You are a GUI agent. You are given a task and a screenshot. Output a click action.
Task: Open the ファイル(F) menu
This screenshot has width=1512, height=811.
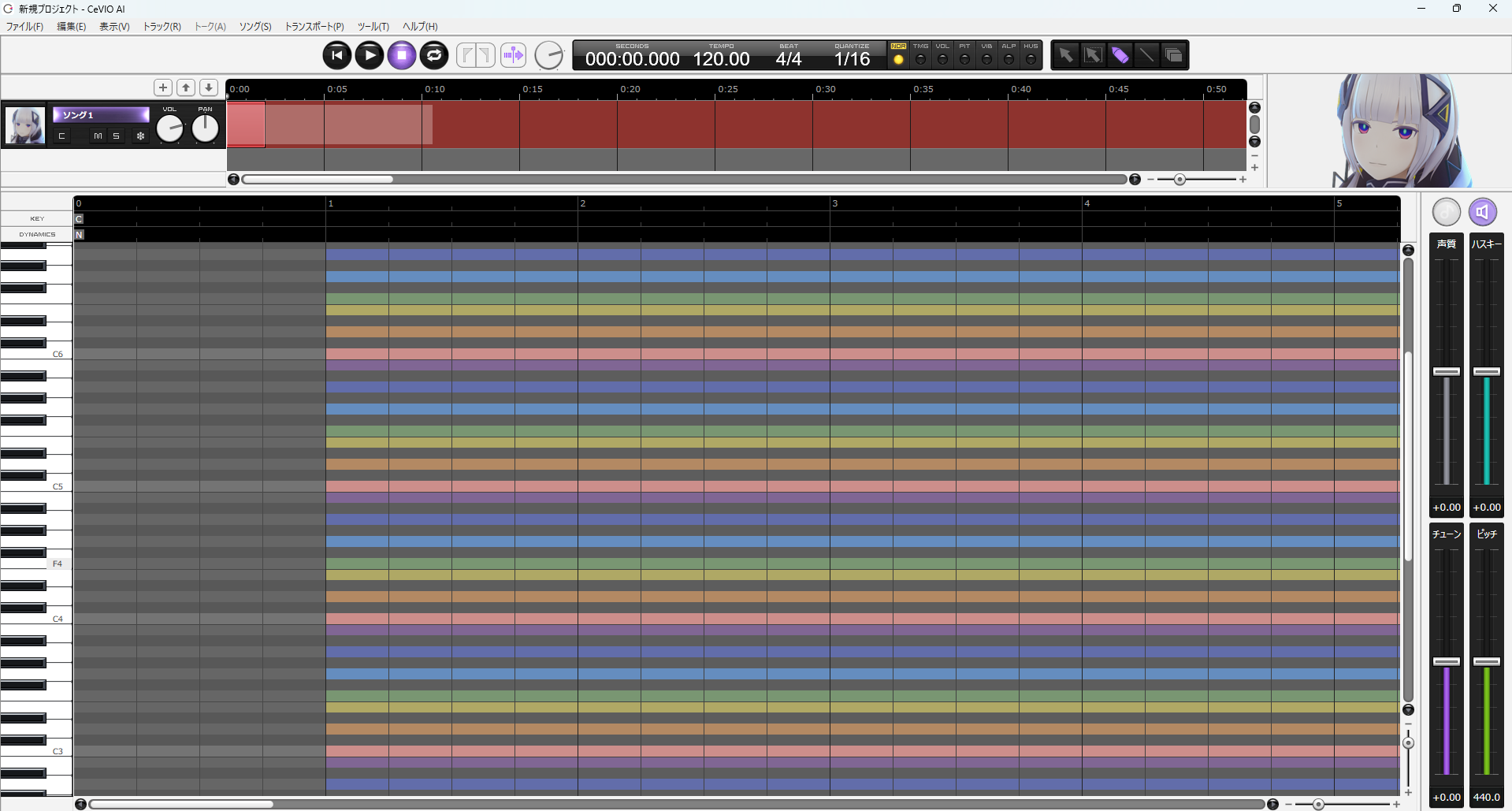pos(24,27)
